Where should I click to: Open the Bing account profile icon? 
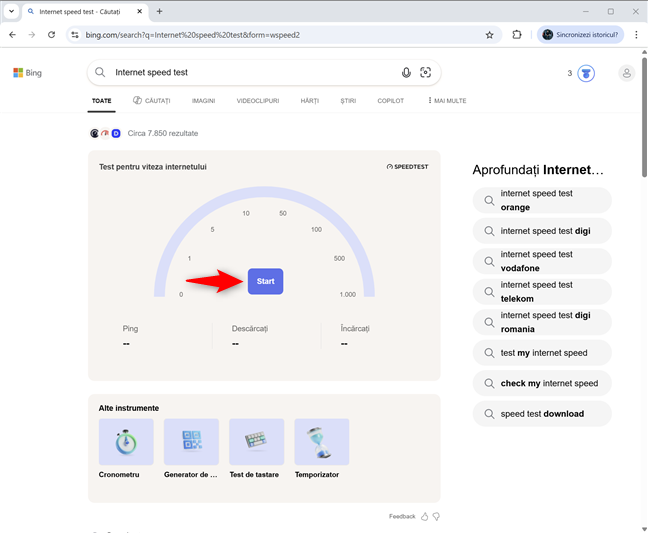(x=626, y=73)
